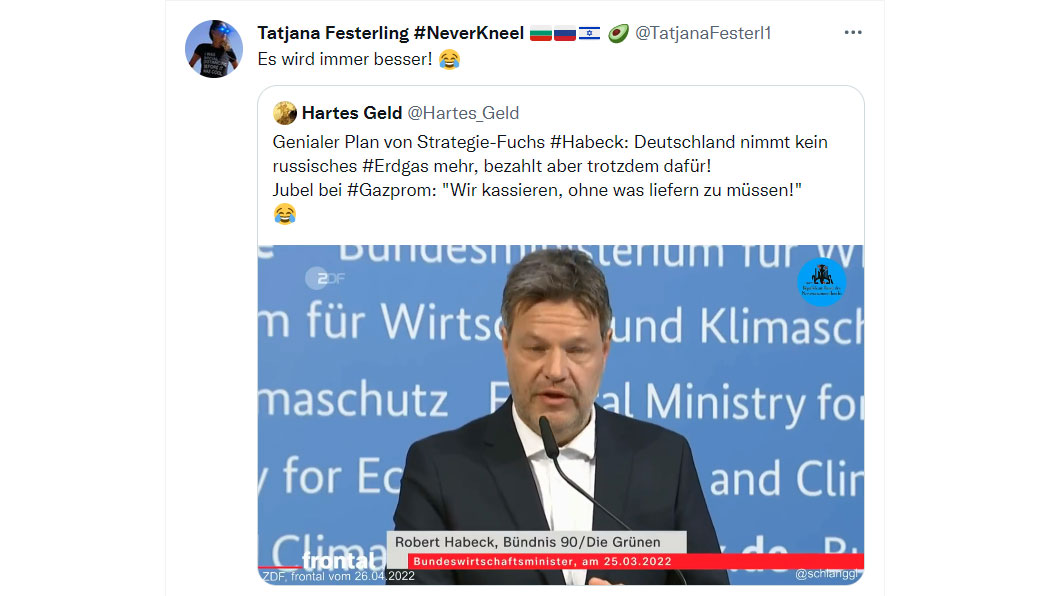Click the Hartes Geld display name
The width and height of the screenshot is (1050, 596).
point(352,113)
